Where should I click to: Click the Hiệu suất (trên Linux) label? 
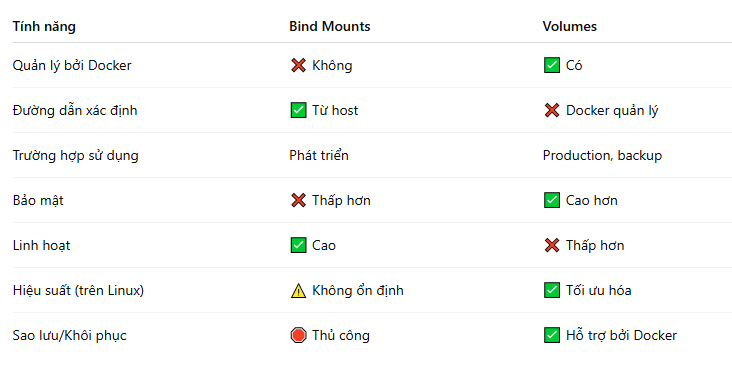[x=78, y=290]
